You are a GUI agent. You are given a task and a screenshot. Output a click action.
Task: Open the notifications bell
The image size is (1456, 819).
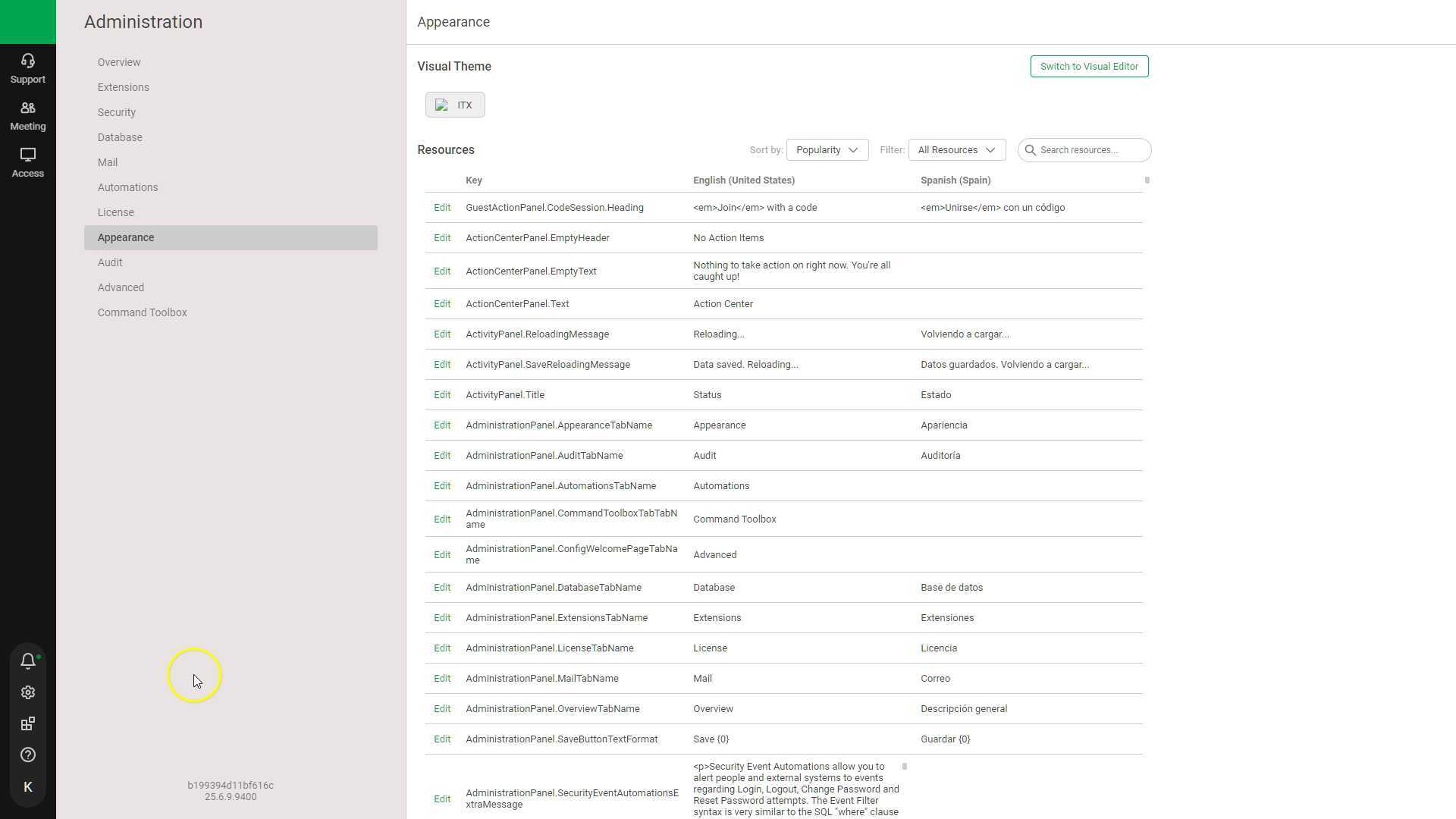point(28,661)
